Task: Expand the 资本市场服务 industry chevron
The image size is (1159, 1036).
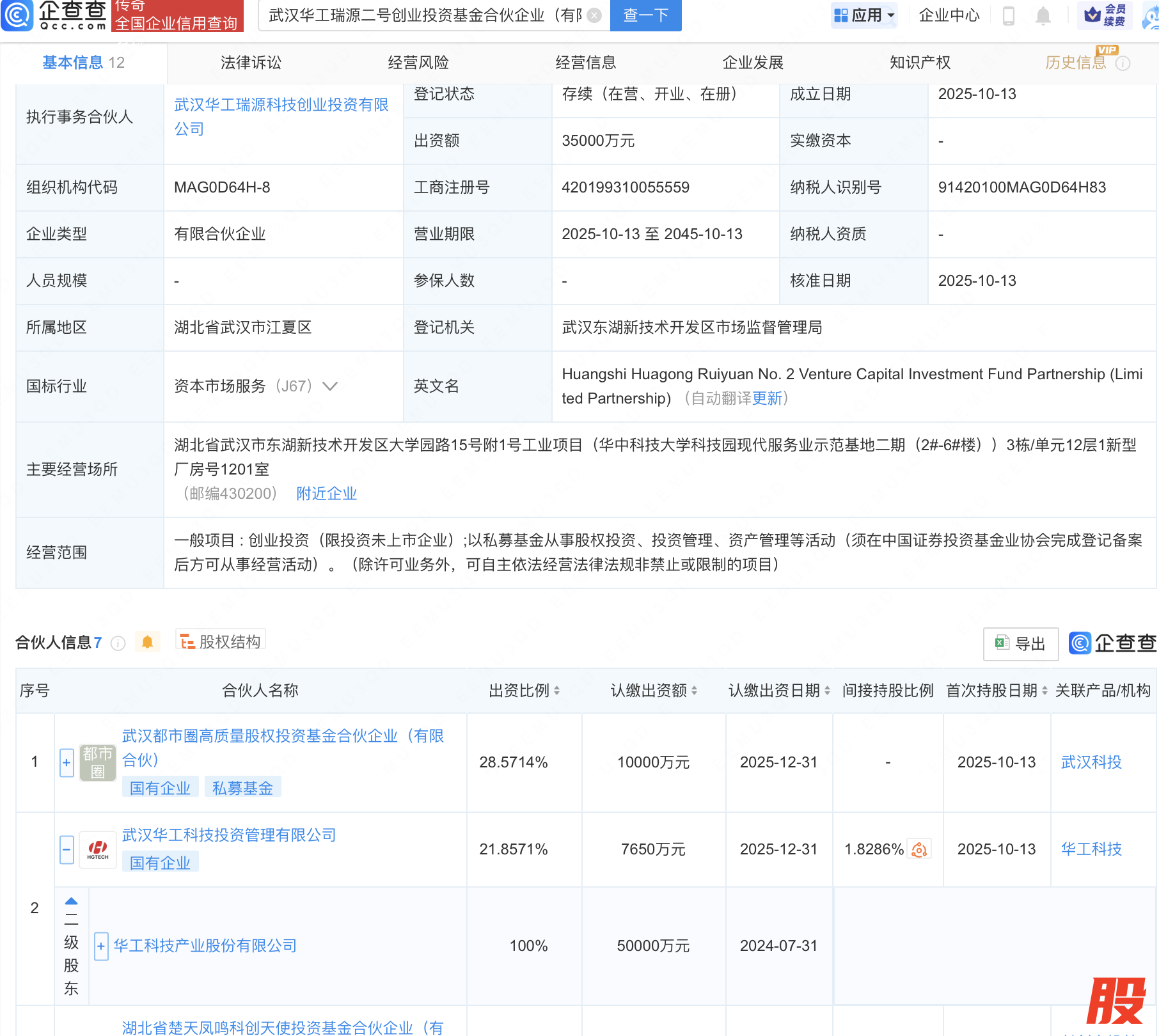Action: tap(330, 386)
